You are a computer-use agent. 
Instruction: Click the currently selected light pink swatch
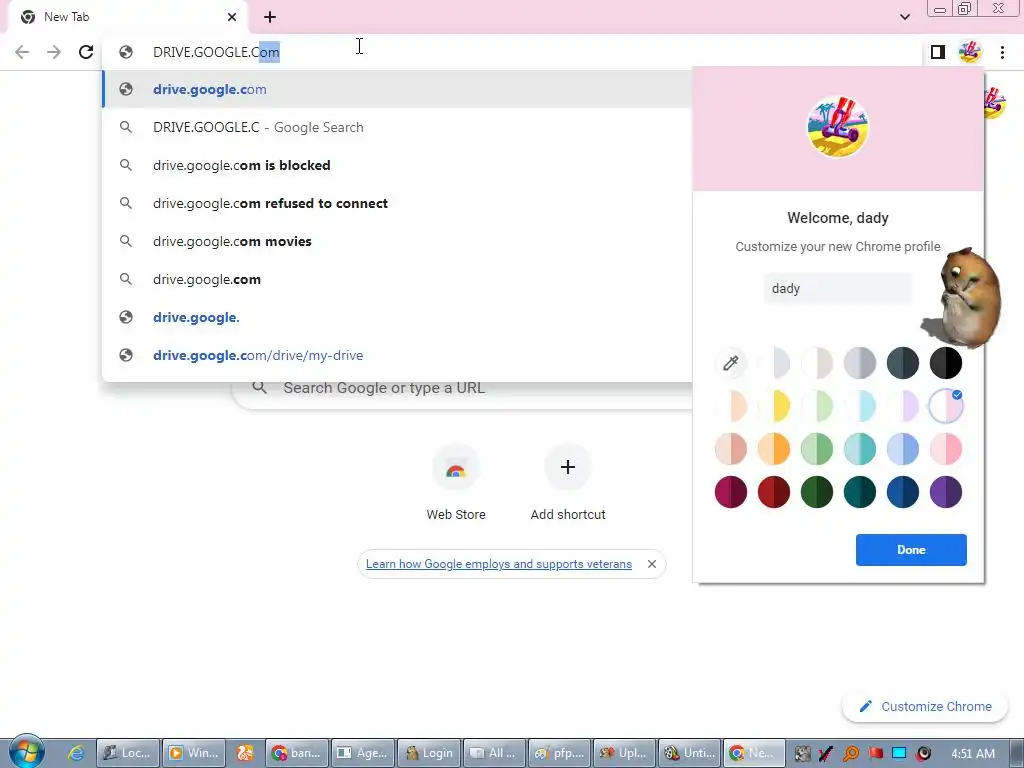tap(946, 406)
